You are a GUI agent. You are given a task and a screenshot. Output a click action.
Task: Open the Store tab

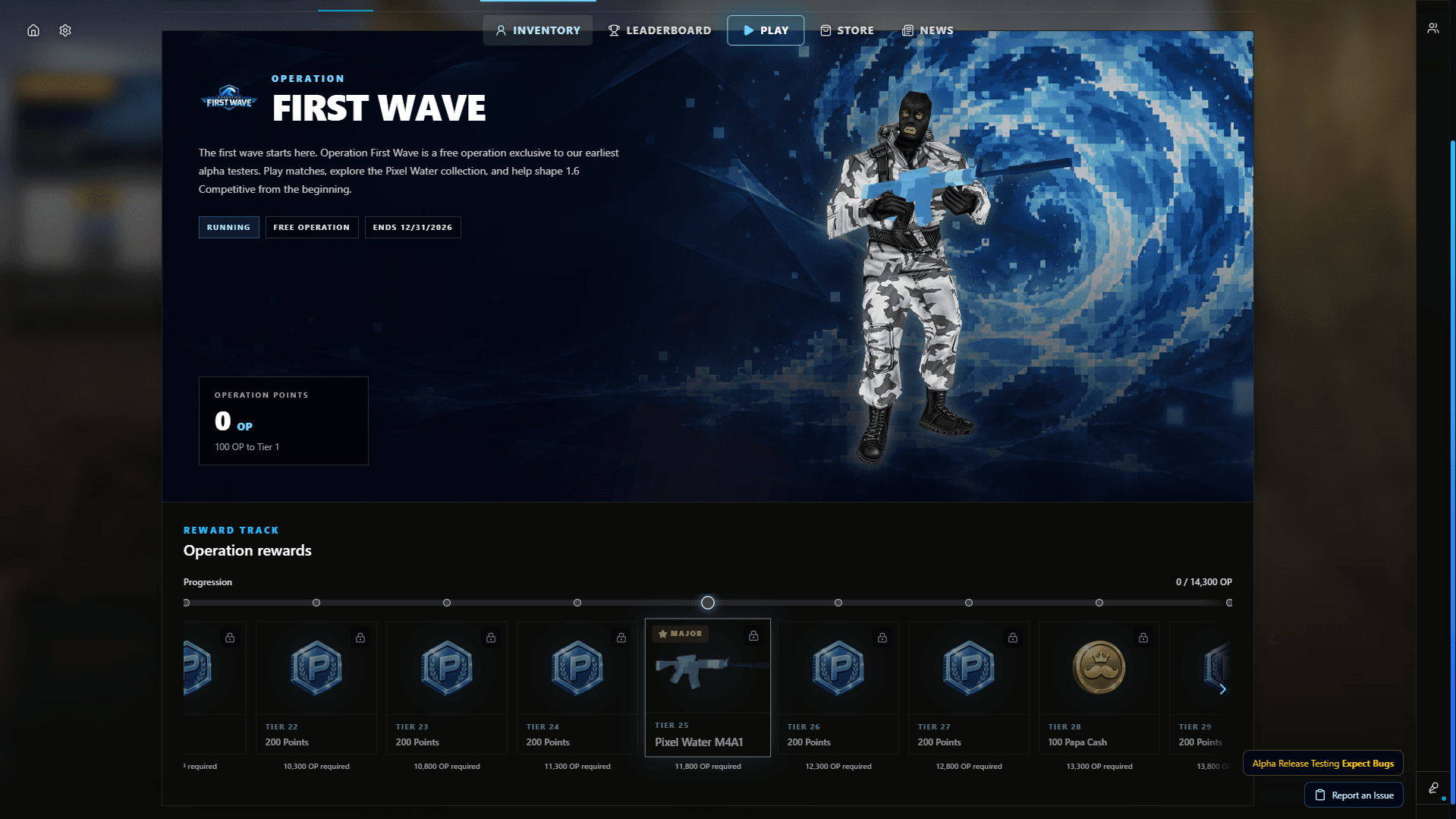pos(847,30)
